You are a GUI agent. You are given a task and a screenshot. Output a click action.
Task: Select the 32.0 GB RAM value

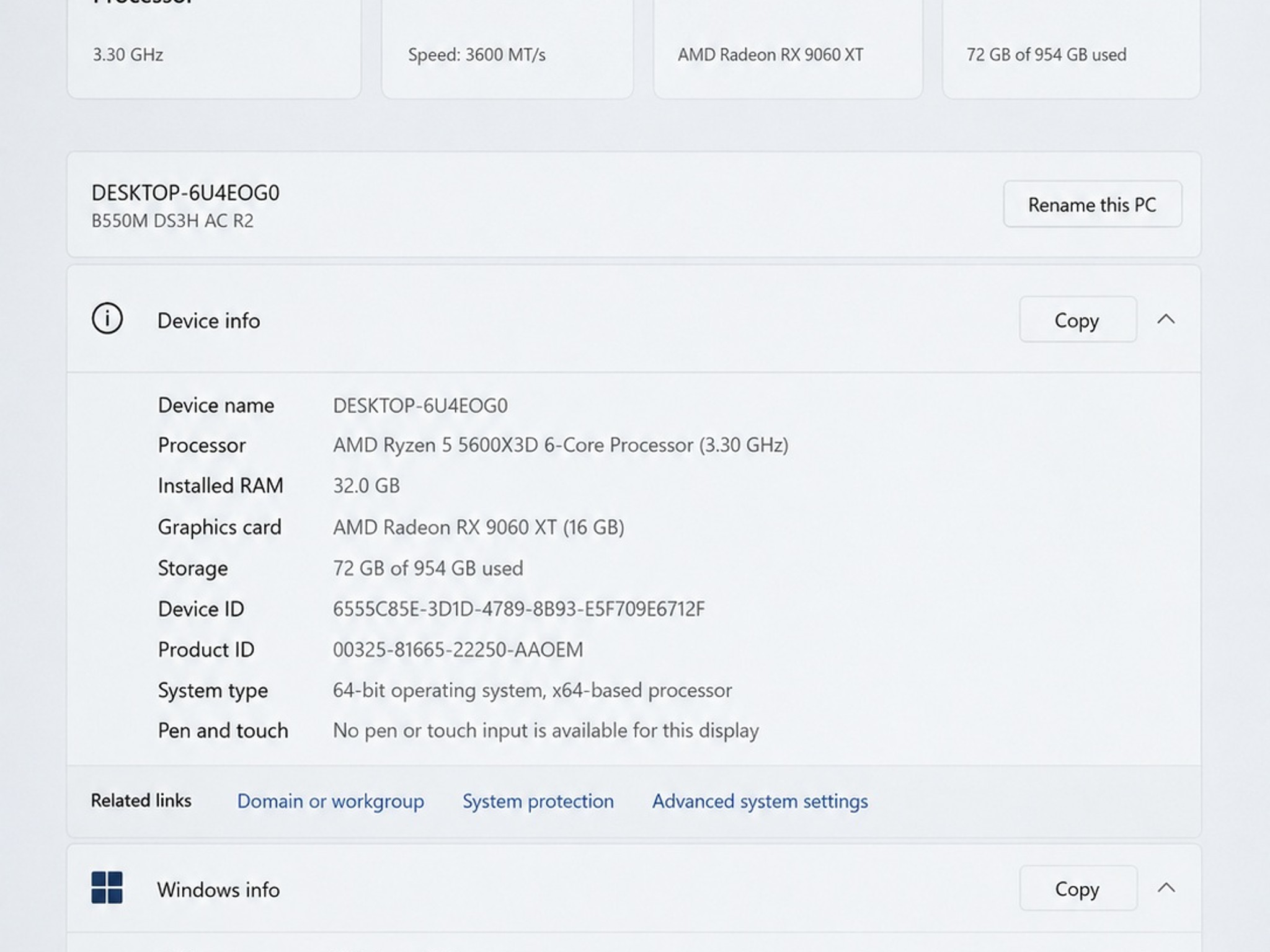[366, 485]
